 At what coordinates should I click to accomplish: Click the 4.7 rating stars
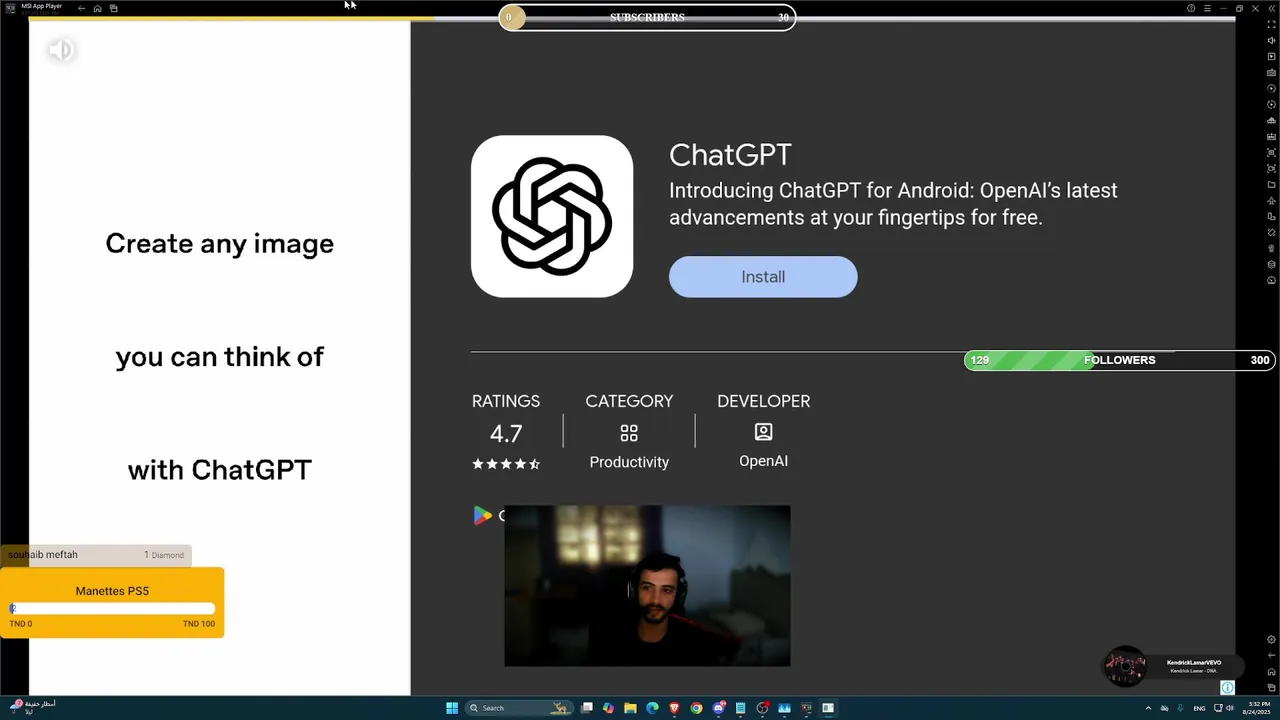coord(506,464)
